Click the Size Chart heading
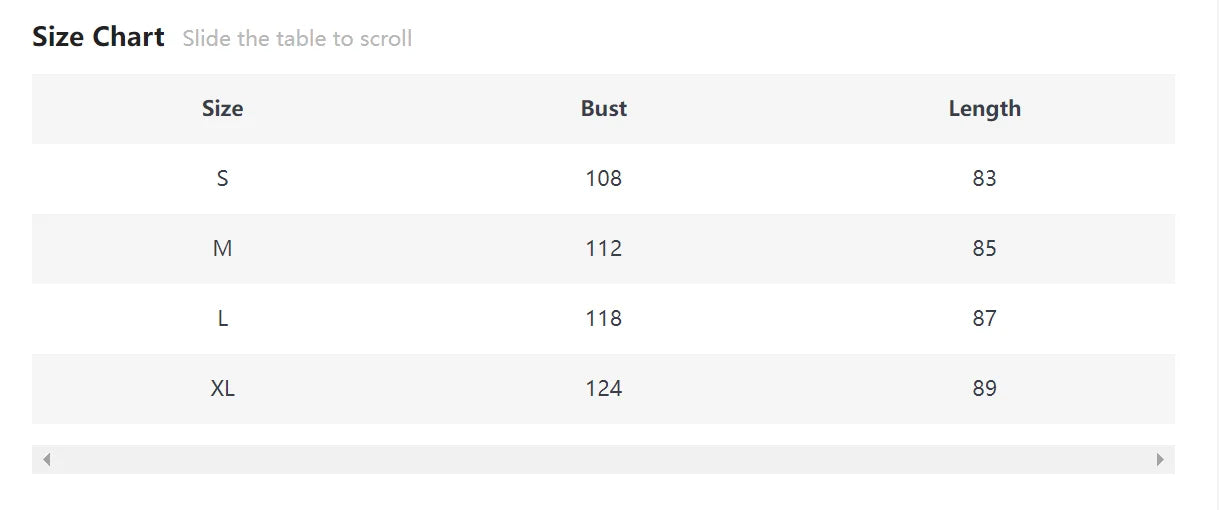1219x510 pixels. pos(98,37)
